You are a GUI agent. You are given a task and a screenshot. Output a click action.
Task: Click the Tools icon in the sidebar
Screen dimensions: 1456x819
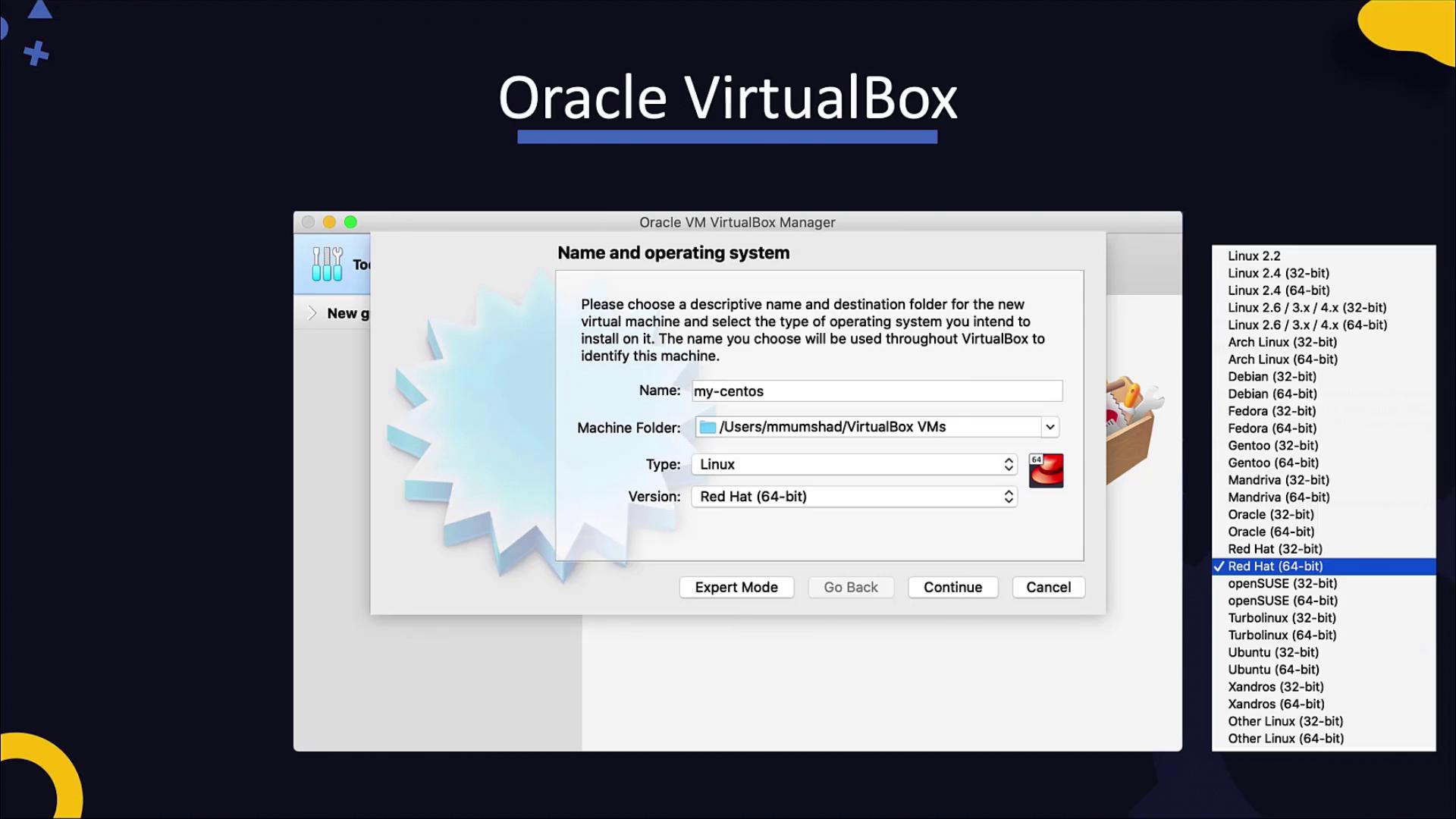(328, 264)
